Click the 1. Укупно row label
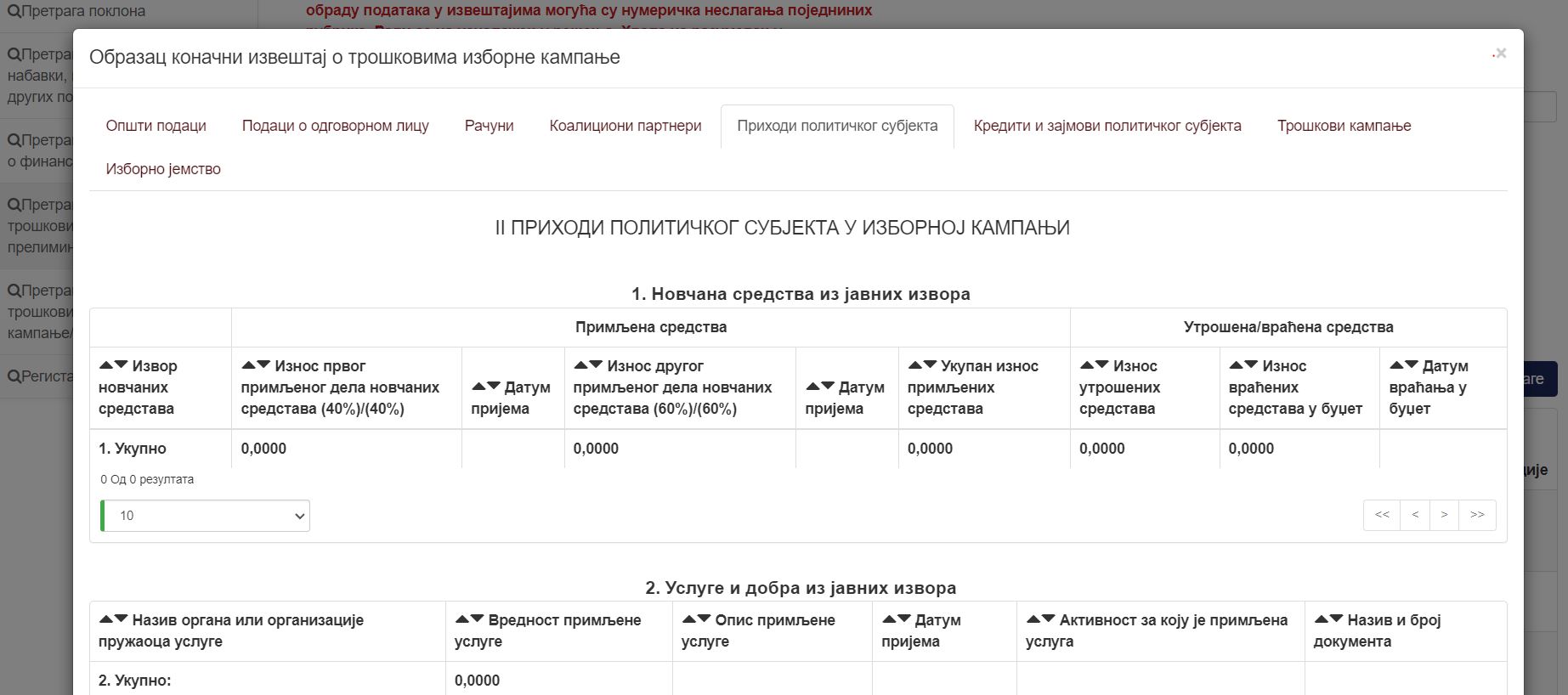Viewport: 1568px width, 695px height. (133, 449)
